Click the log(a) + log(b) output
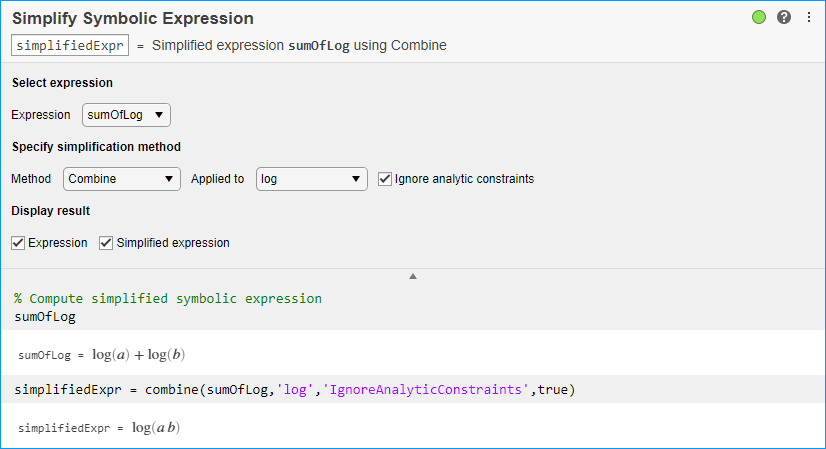Image resolution: width=826 pixels, height=449 pixels. (139, 355)
